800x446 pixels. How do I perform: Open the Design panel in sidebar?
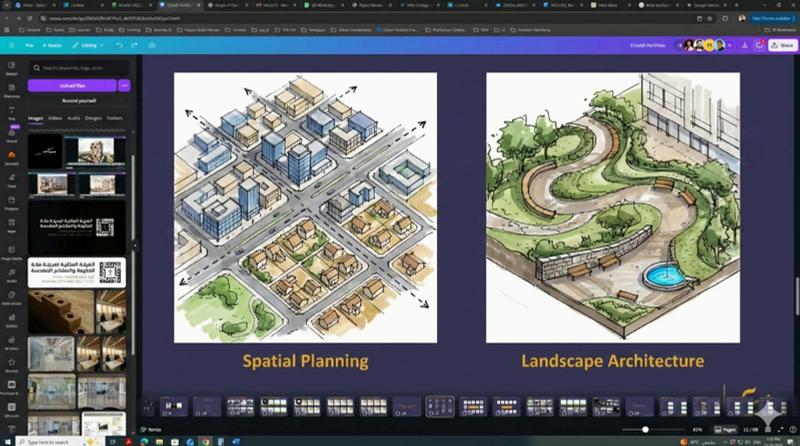(11, 68)
